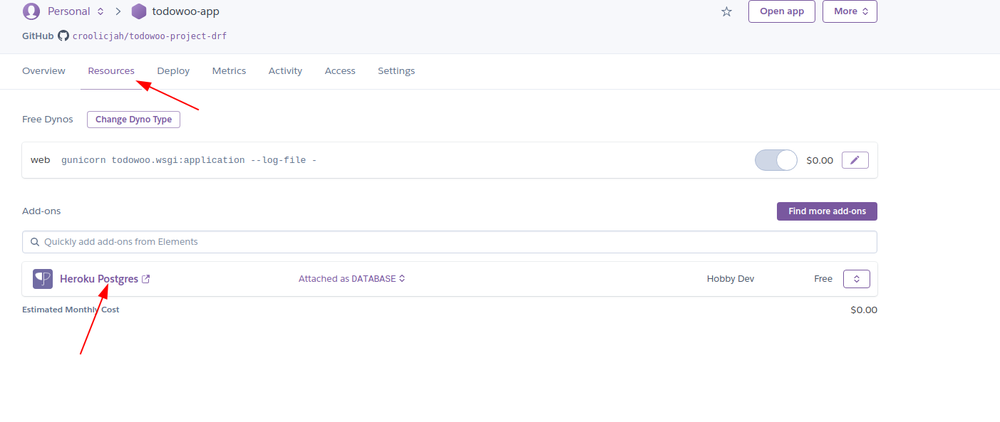Screen dimensions: 1000x422
Task: Click the todowoo-app hexagon icon
Action: pyautogui.click(x=138, y=11)
